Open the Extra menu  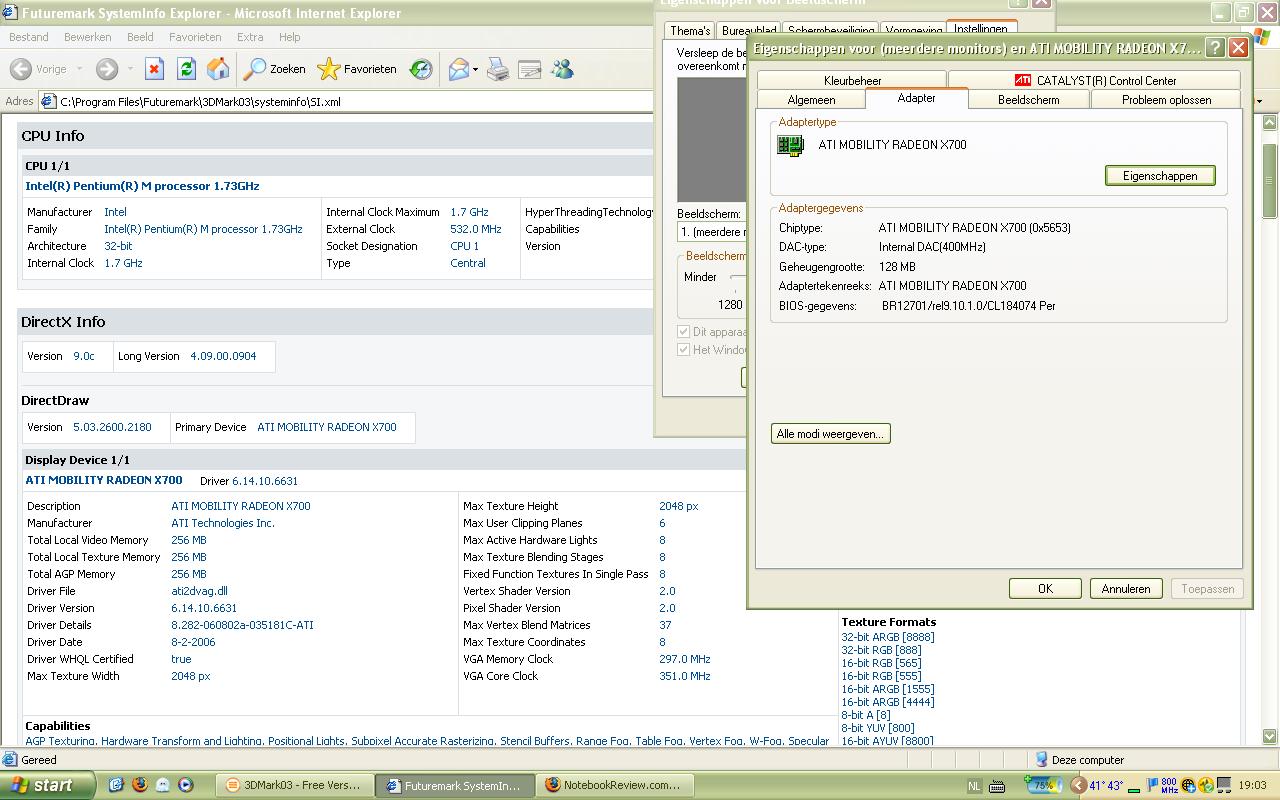click(250, 37)
